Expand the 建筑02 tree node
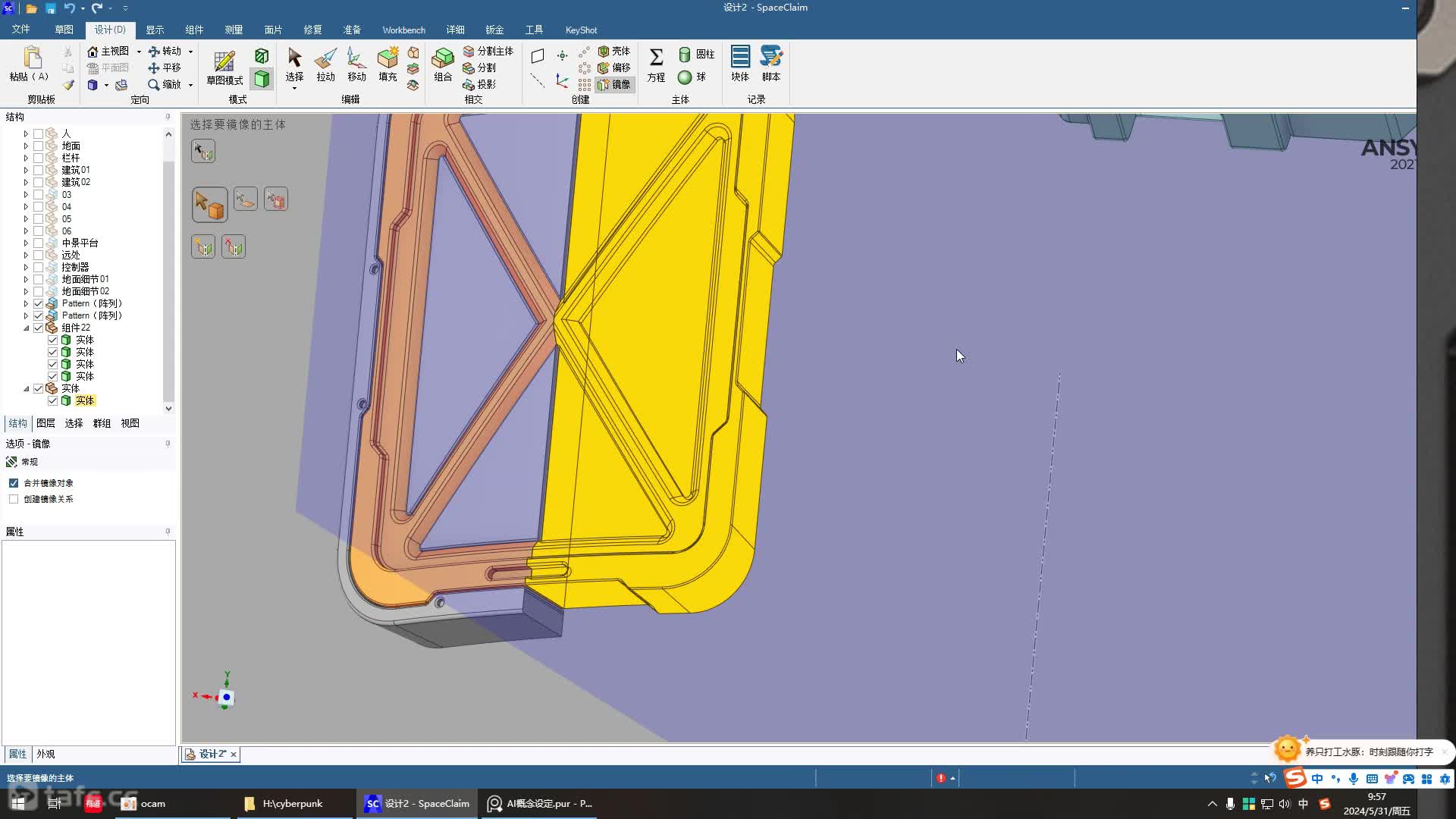Screen dimensions: 1456x819 [26, 182]
